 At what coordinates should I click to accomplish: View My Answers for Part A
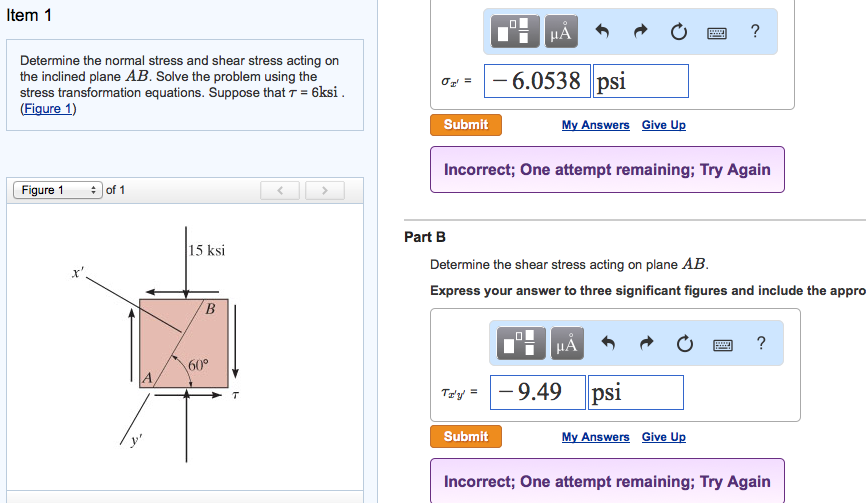pos(595,125)
